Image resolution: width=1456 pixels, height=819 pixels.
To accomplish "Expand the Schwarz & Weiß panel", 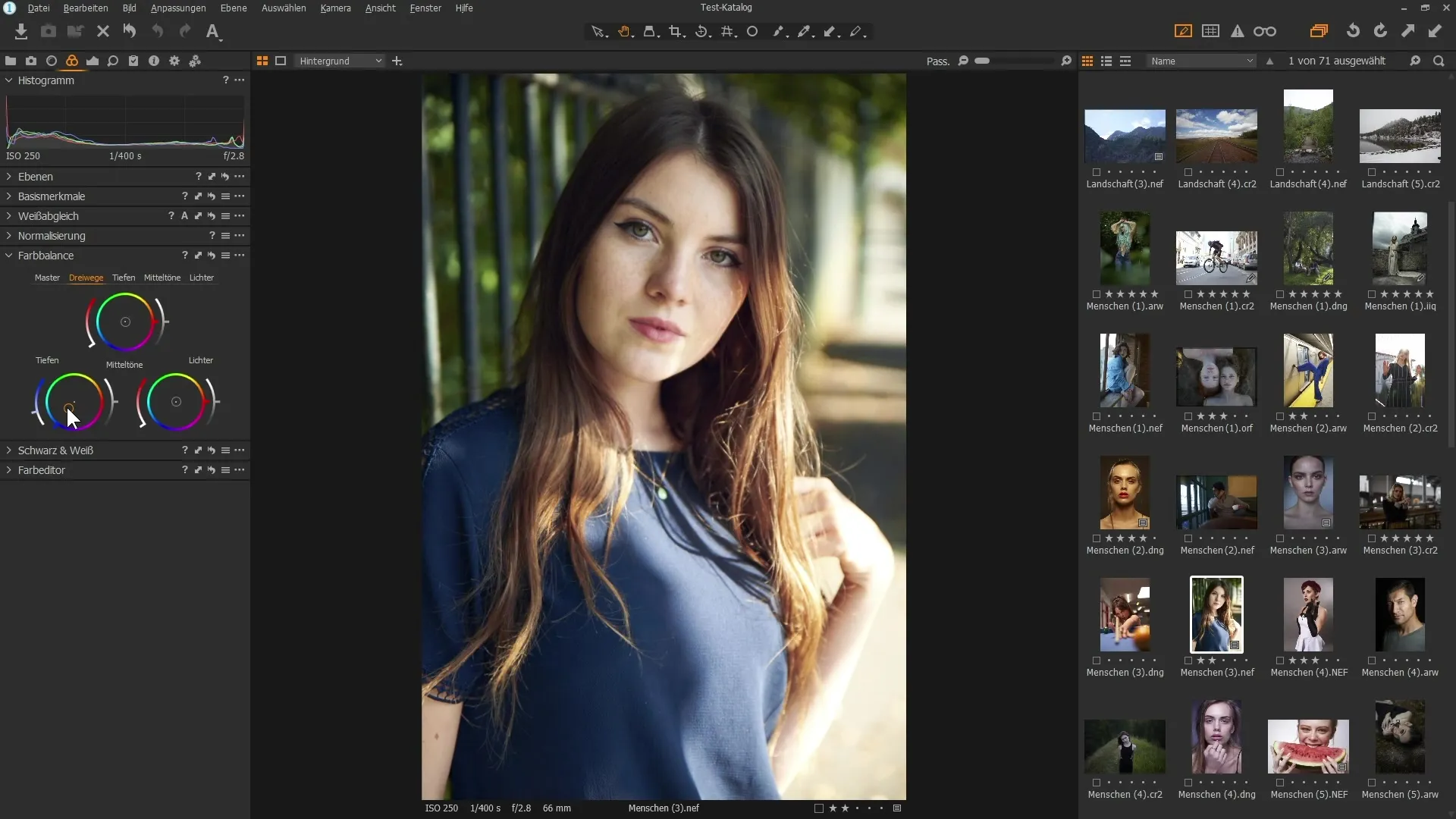I will click(x=9, y=450).
